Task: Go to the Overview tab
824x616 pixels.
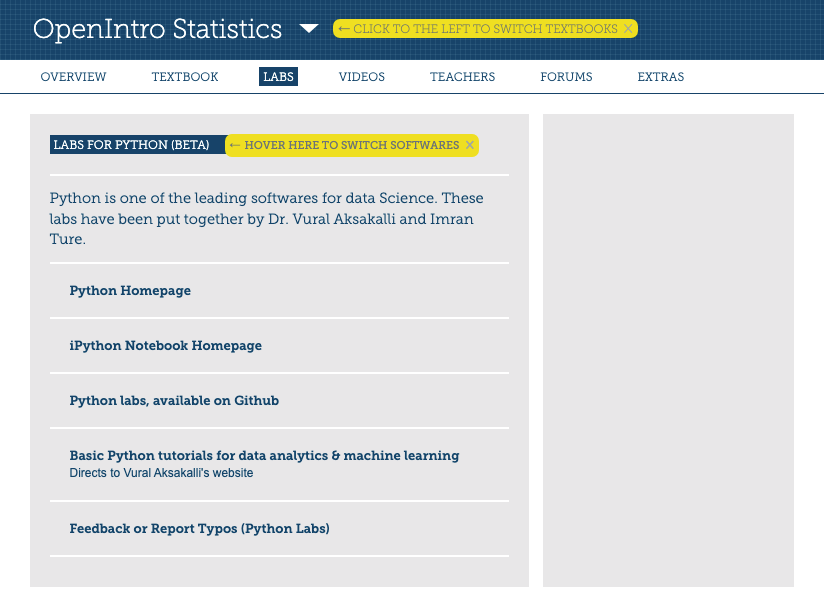Action: [x=73, y=77]
